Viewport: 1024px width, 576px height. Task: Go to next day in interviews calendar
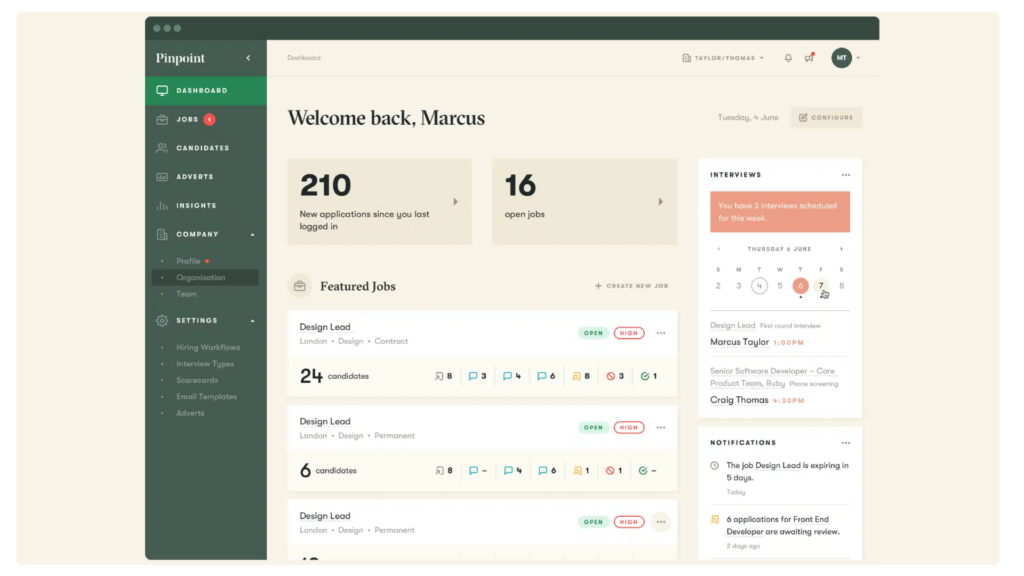click(841, 249)
